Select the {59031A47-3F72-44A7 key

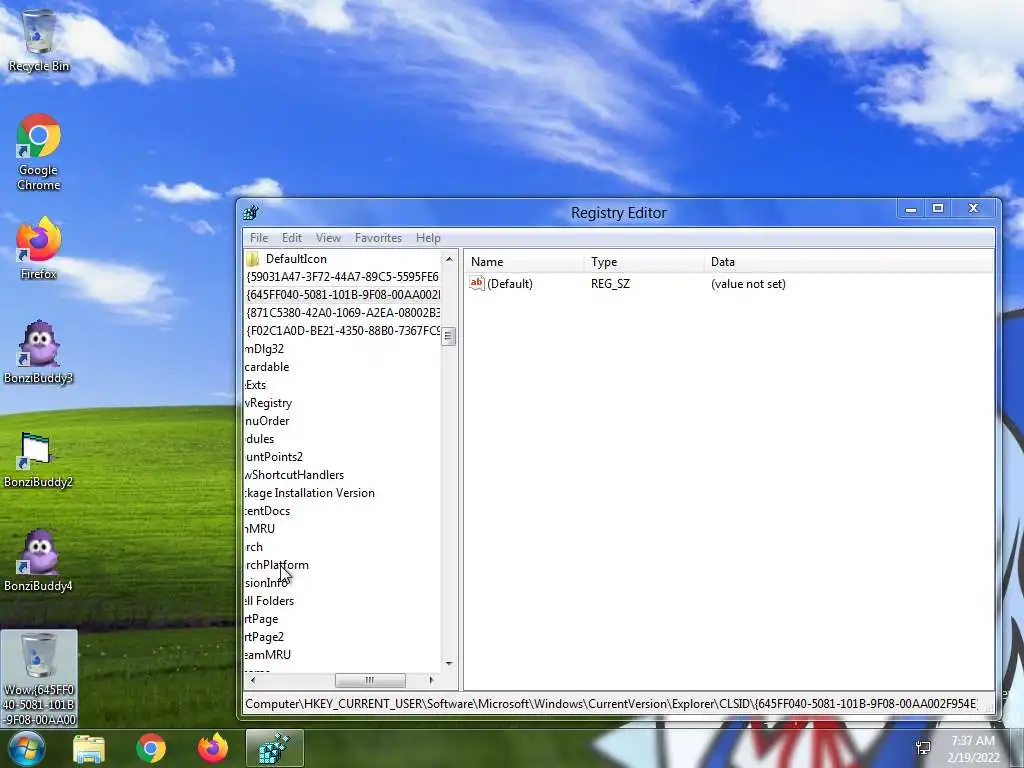(342, 277)
